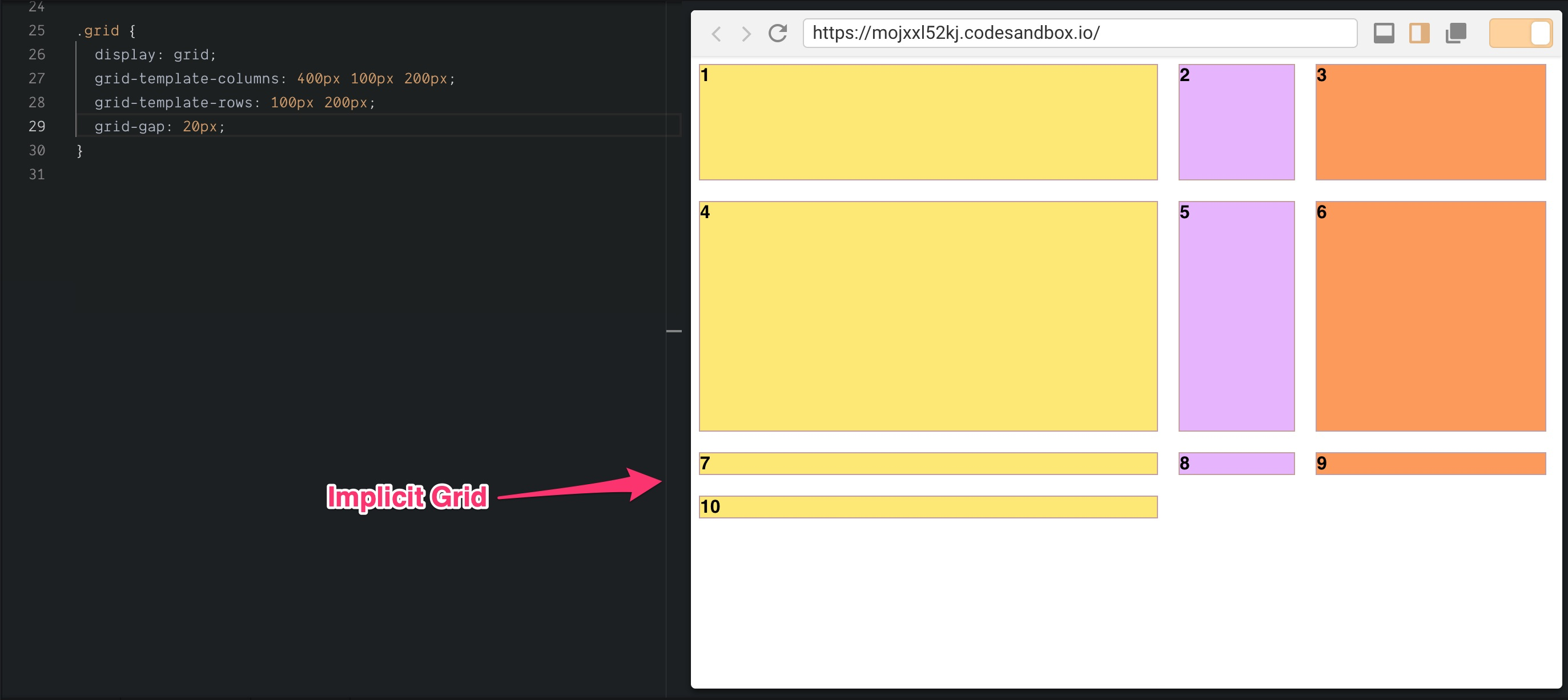Click purple grid item 2
The height and width of the screenshot is (700, 1568).
pos(1236,122)
